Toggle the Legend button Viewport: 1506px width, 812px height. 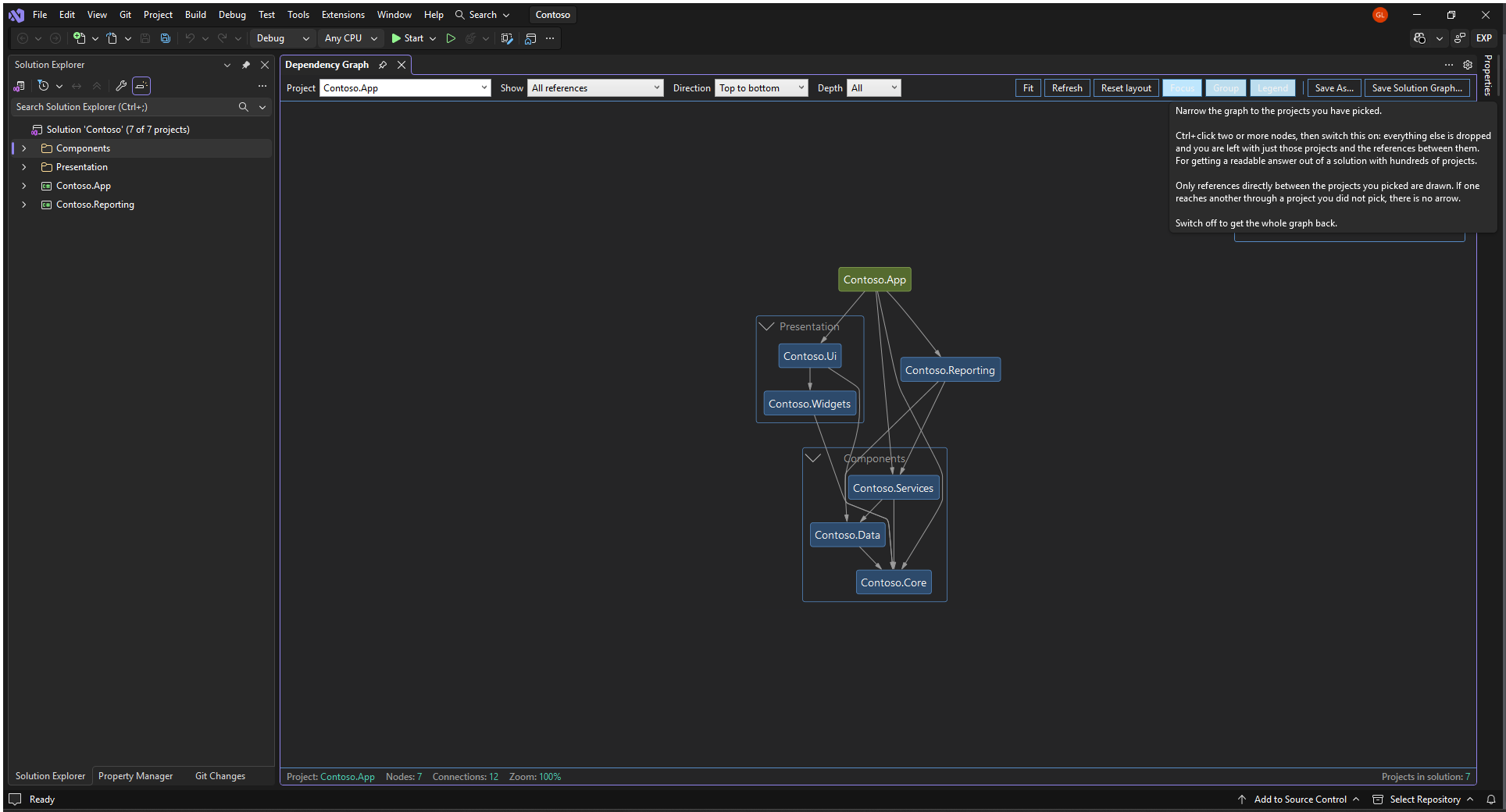1272,88
